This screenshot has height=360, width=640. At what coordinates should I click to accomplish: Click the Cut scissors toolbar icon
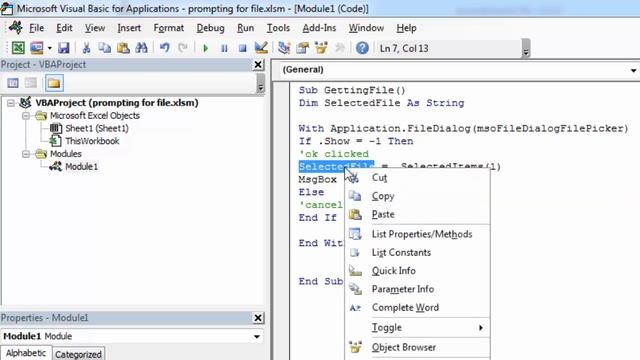click(x=86, y=48)
